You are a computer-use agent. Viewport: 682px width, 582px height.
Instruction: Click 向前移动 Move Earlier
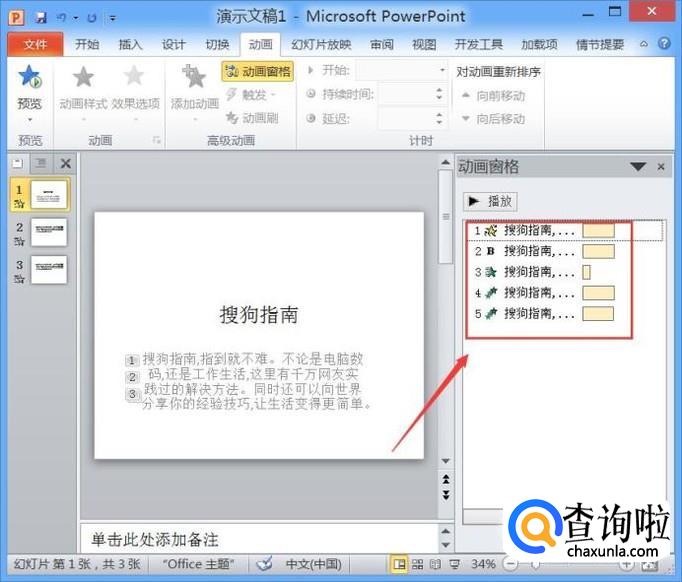494,96
